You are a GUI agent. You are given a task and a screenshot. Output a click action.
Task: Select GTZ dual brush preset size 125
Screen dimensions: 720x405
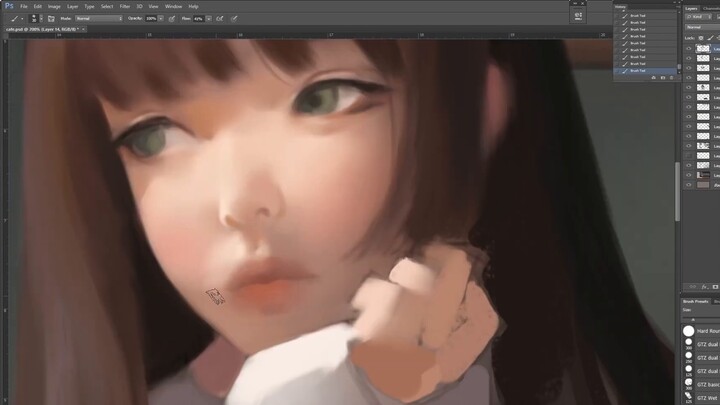(701, 371)
